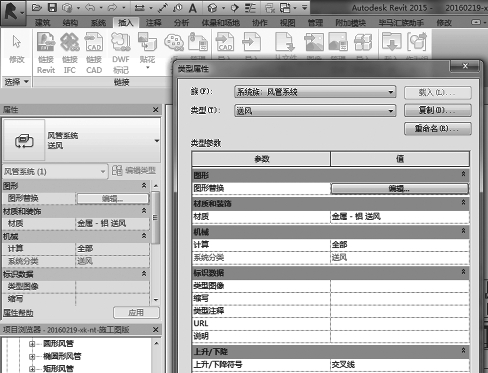Switch to the 视图 ribbon tab
Viewport: 488px width, 373px height.
(287, 23)
